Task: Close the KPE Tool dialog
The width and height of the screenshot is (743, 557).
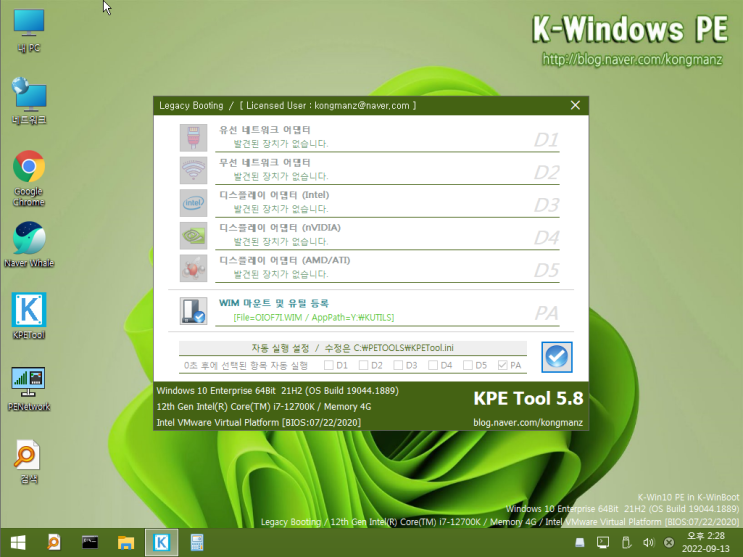Action: 575,105
